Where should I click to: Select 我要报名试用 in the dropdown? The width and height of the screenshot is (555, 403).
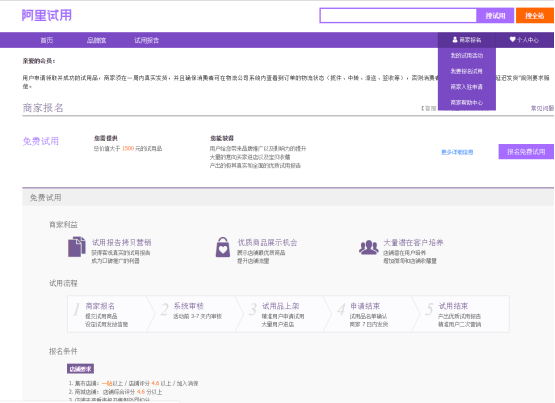pos(467,71)
